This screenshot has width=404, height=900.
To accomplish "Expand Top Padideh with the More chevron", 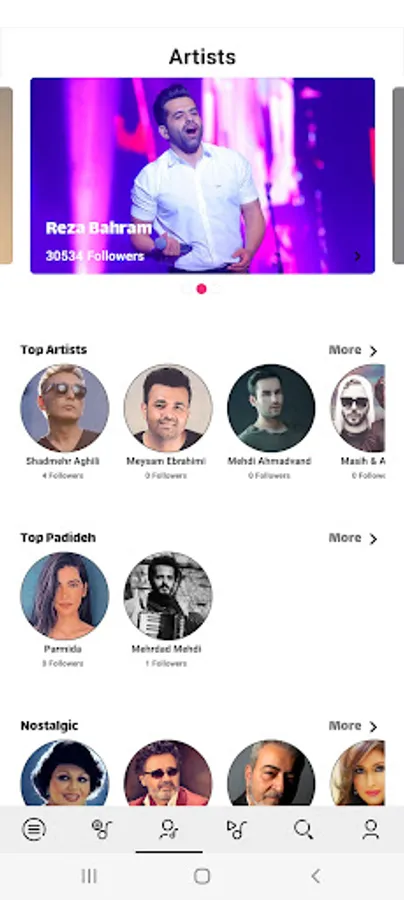I will coord(353,538).
